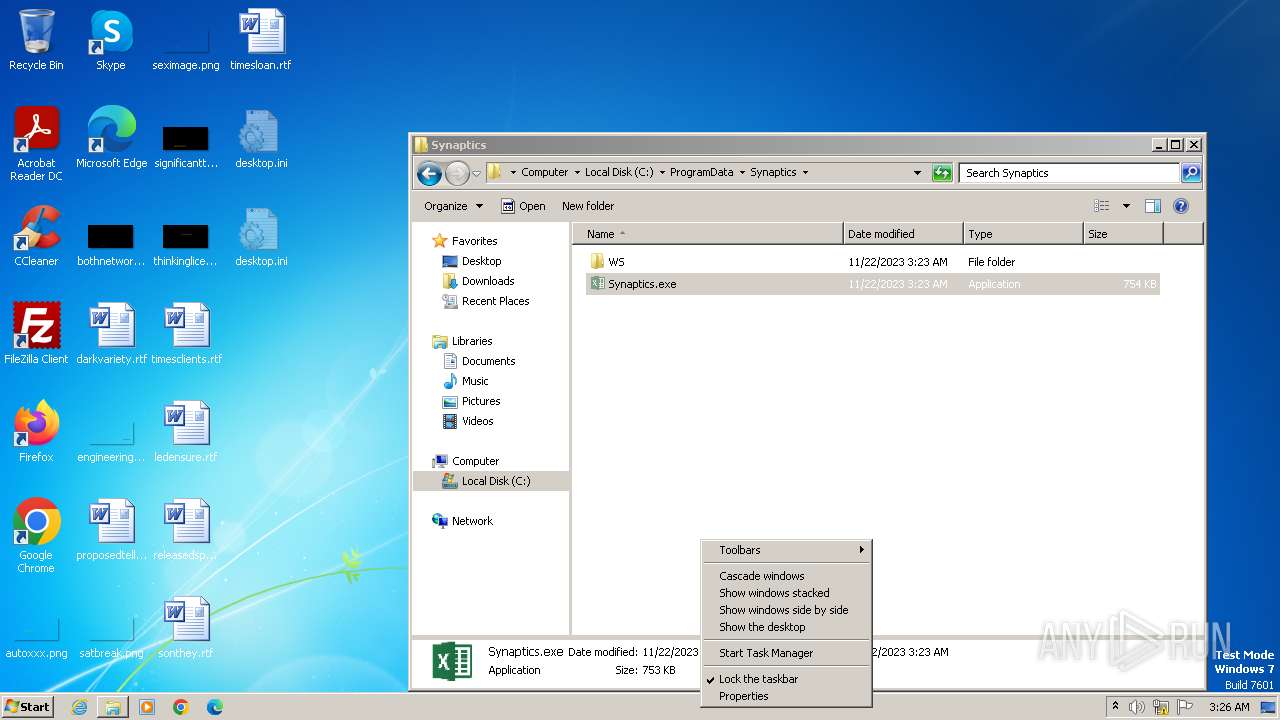This screenshot has width=1280, height=720.
Task: Open Chrome from the taskbar
Action: click(x=181, y=707)
